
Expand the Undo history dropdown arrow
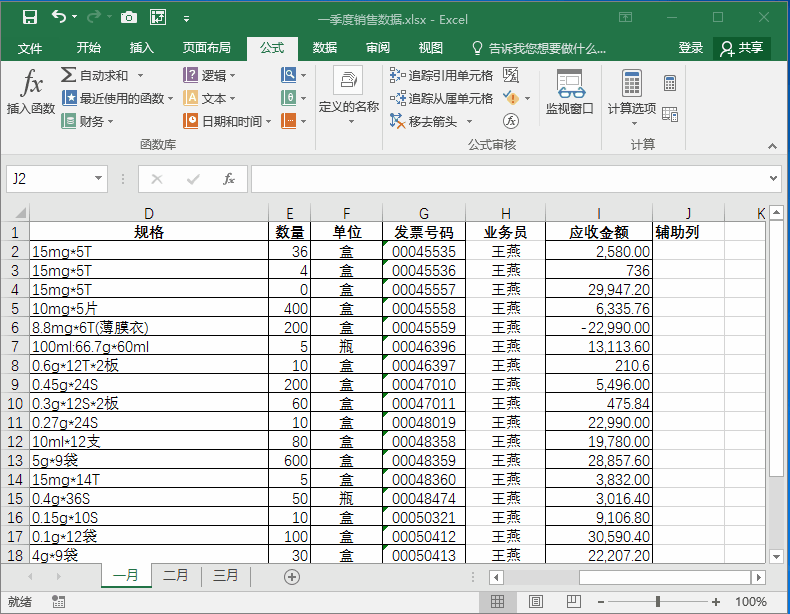pos(75,17)
